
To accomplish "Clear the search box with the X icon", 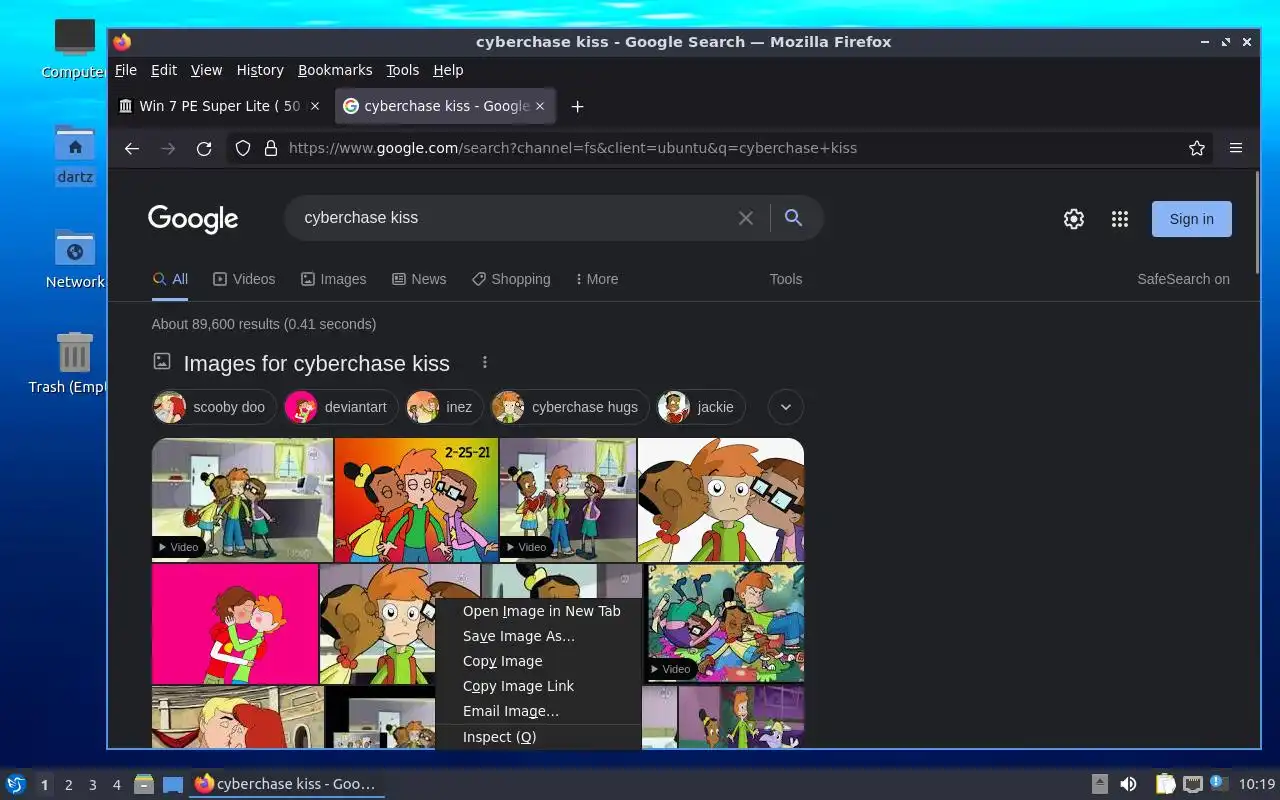I will pyautogui.click(x=746, y=218).
